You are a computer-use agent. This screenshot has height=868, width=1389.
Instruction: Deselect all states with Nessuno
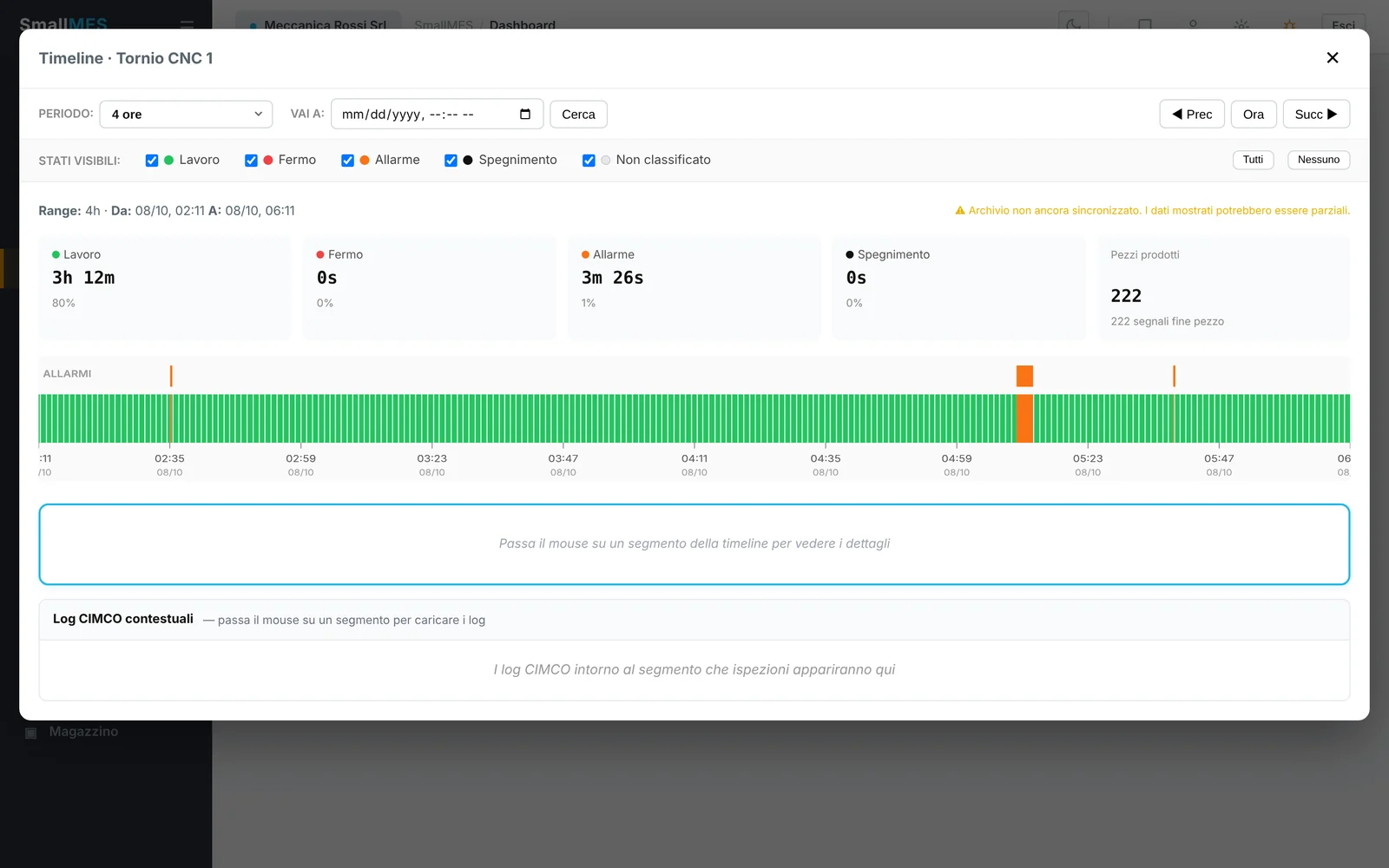pyautogui.click(x=1319, y=160)
